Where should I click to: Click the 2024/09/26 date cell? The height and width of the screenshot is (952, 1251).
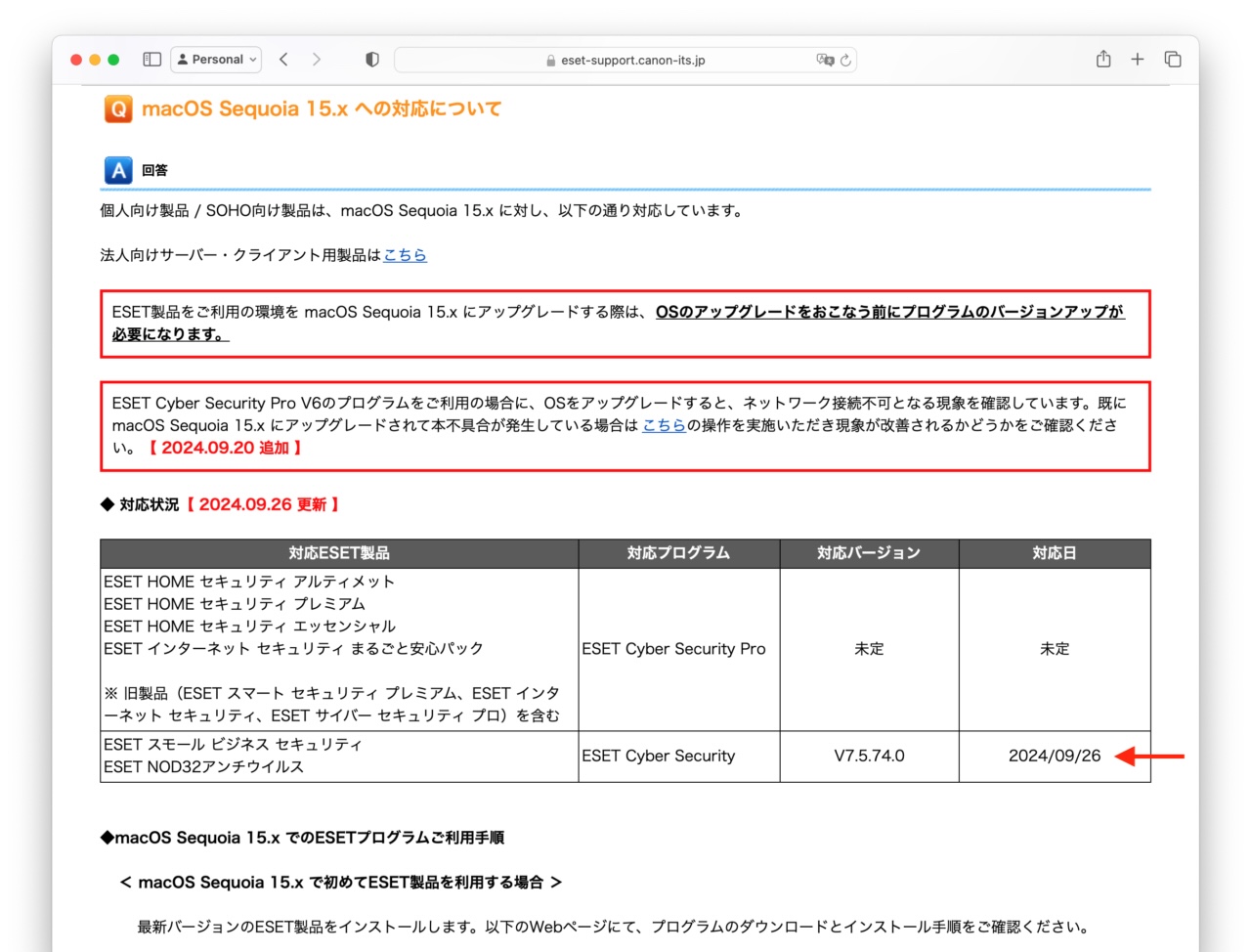point(1055,756)
